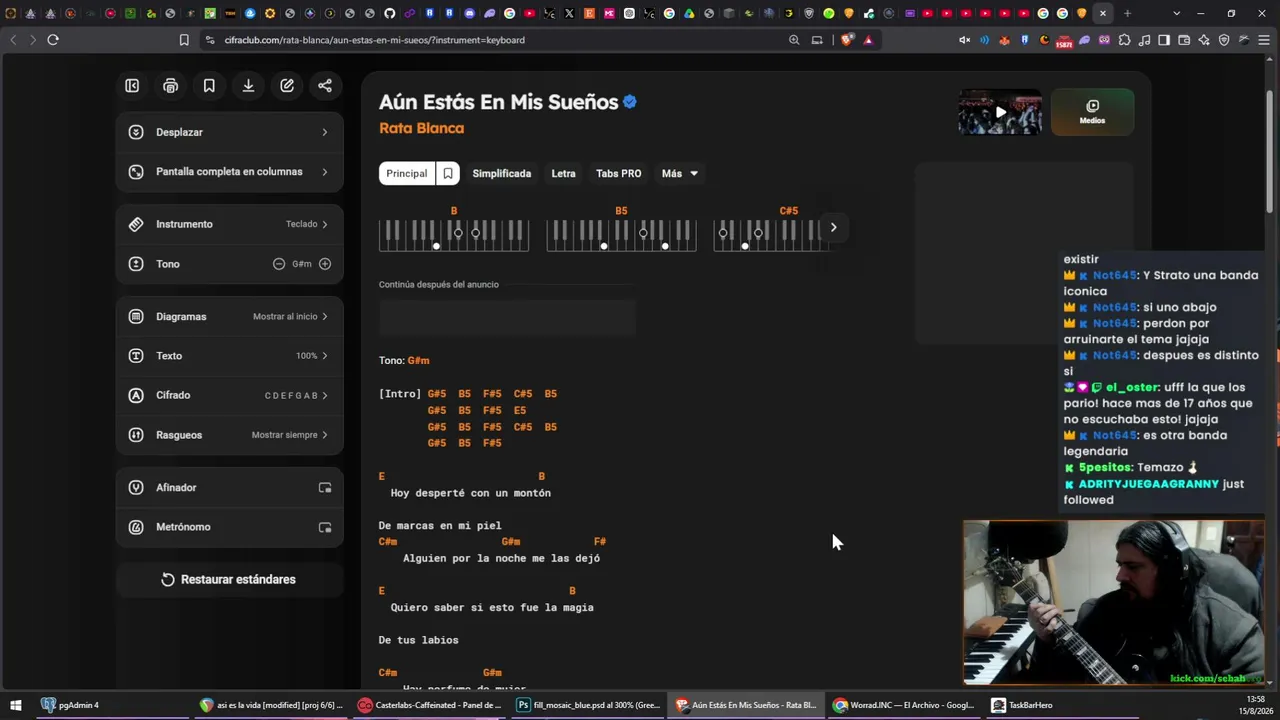Screen dimensions: 1280x720
Task: Go back with browser back arrow
Action: point(13,40)
